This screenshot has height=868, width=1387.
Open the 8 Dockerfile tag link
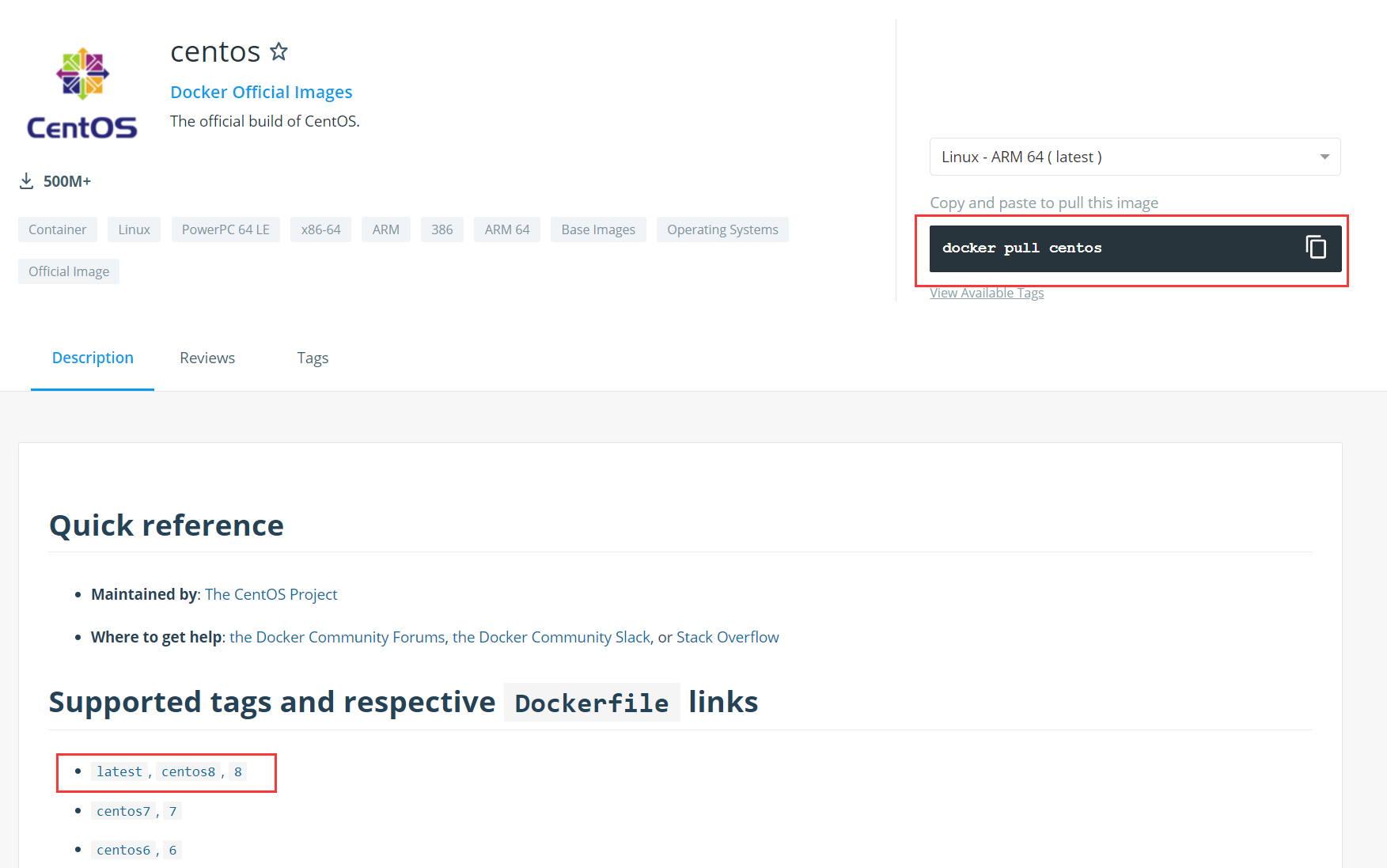[x=238, y=771]
